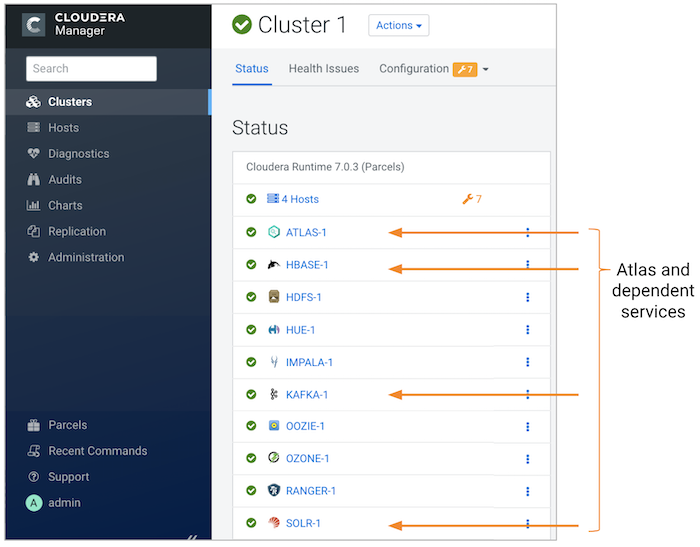
Task: Expand the caret next to Configuration tab
Action: pyautogui.click(x=486, y=70)
